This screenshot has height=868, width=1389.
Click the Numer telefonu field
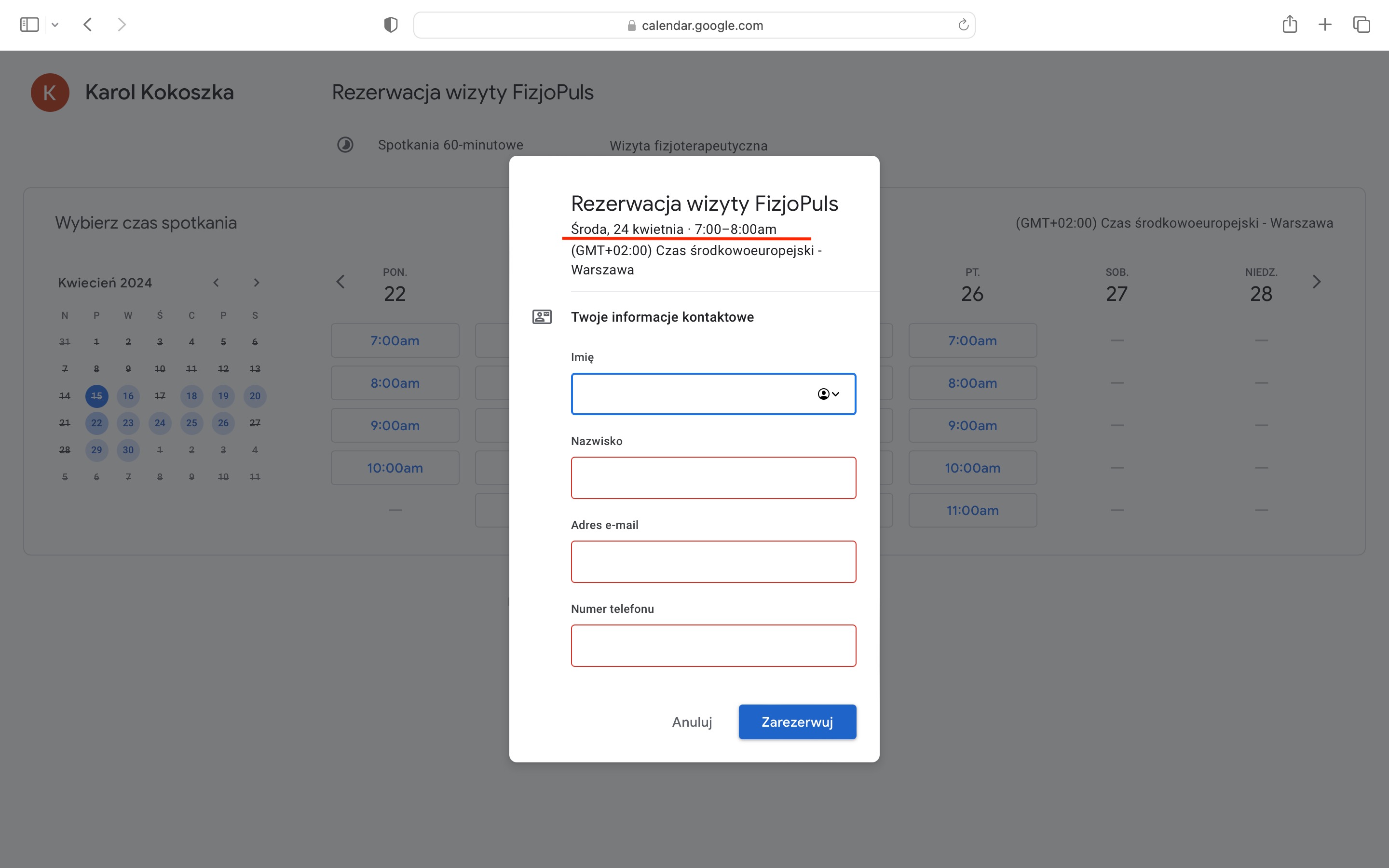(x=713, y=645)
